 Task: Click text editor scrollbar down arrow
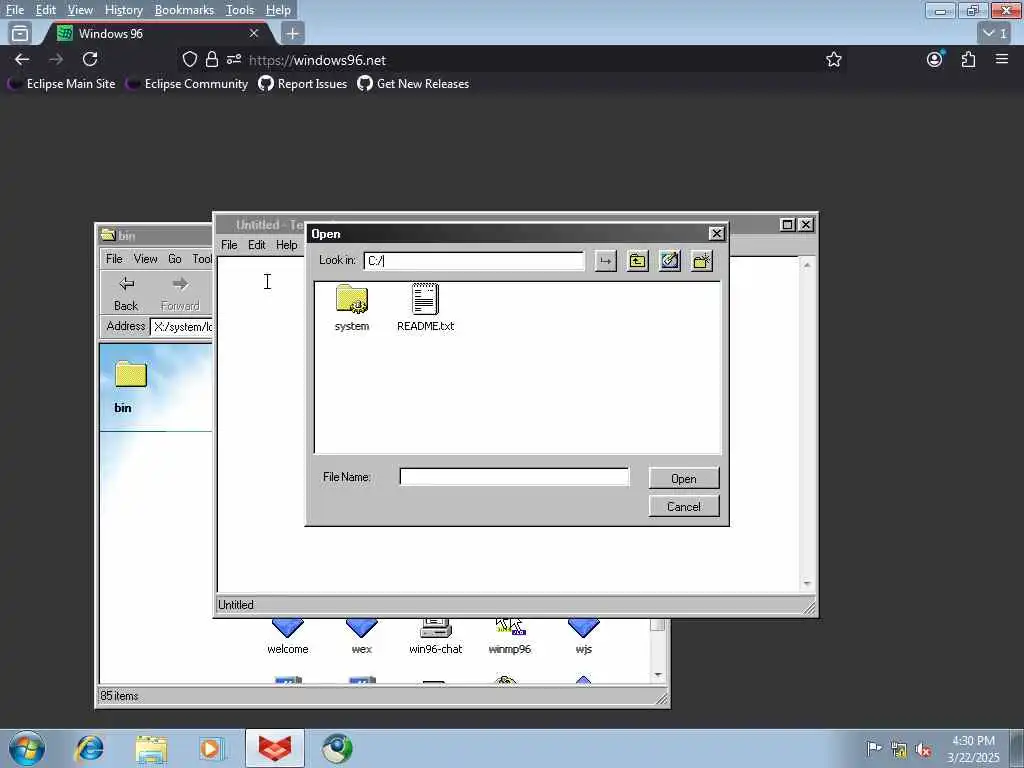point(808,584)
